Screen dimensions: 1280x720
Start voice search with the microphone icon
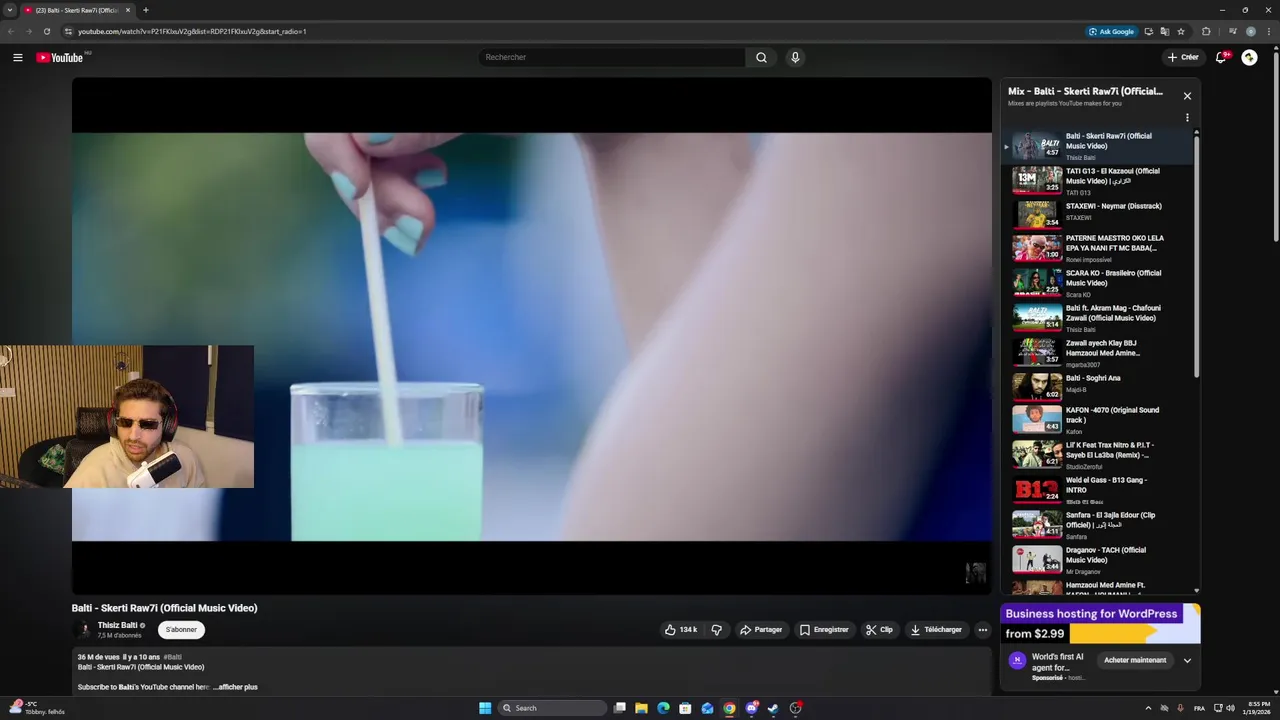795,57
